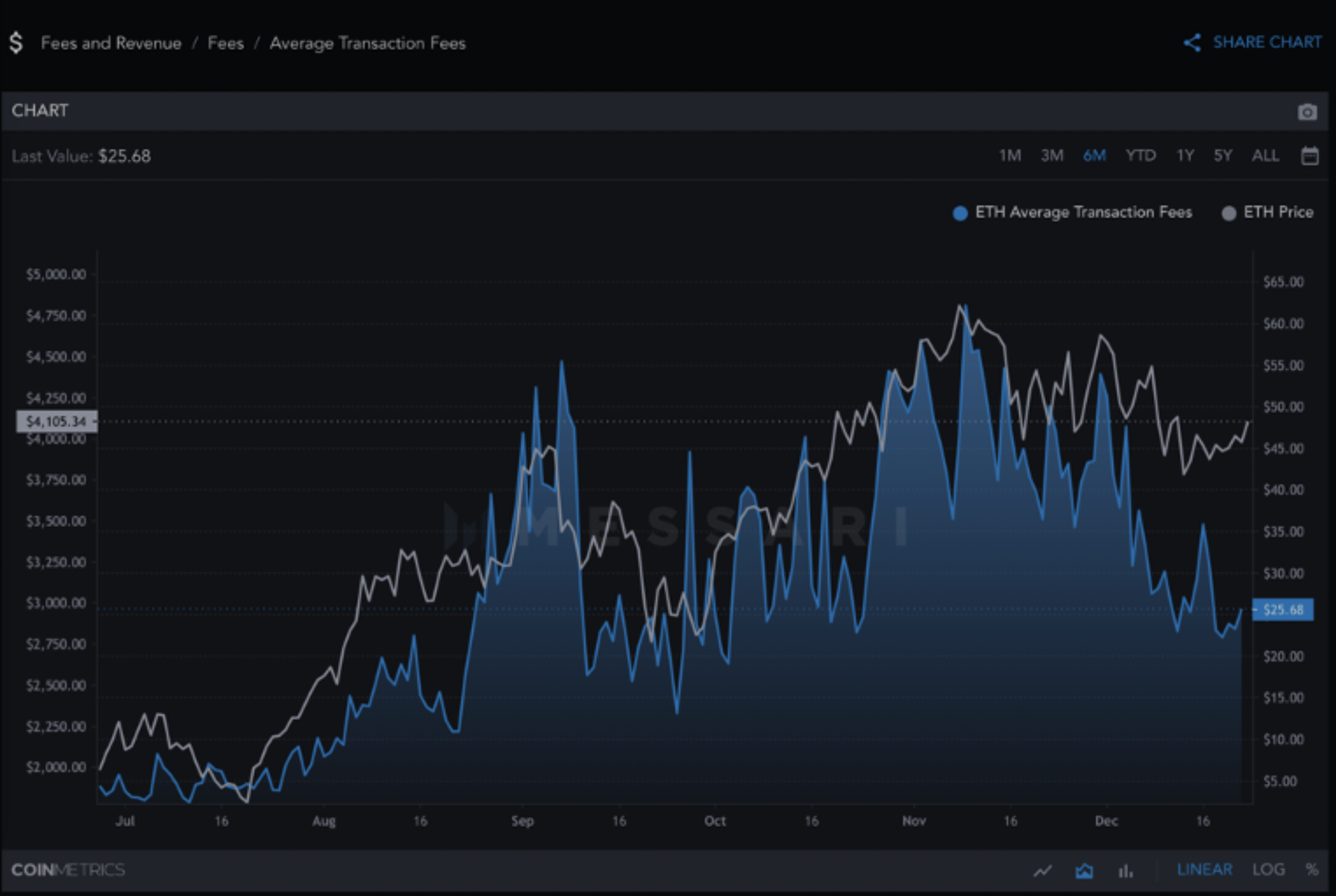Switch scale to LINEAR
The height and width of the screenshot is (896, 1336).
coord(1204,869)
